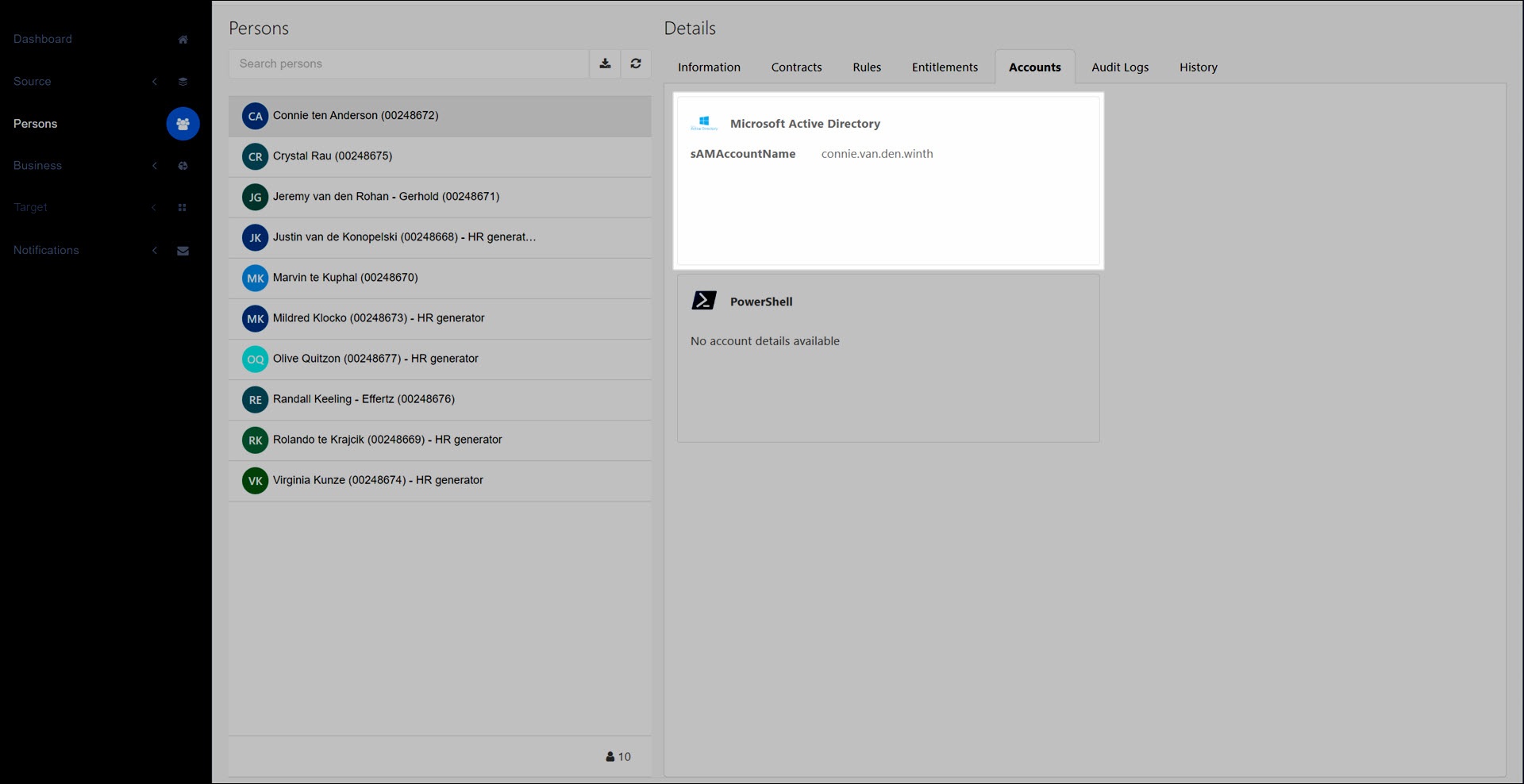
Task: Select Jeremy van den Rohan - Gerhold
Action: (x=440, y=197)
